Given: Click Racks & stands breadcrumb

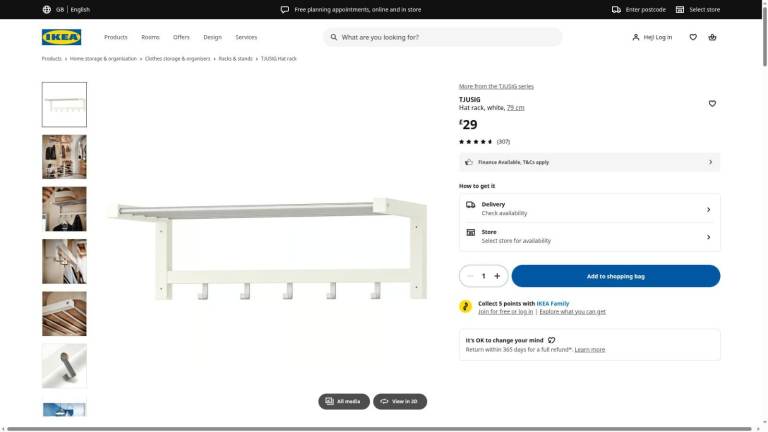Looking at the screenshot, I should tap(236, 59).
